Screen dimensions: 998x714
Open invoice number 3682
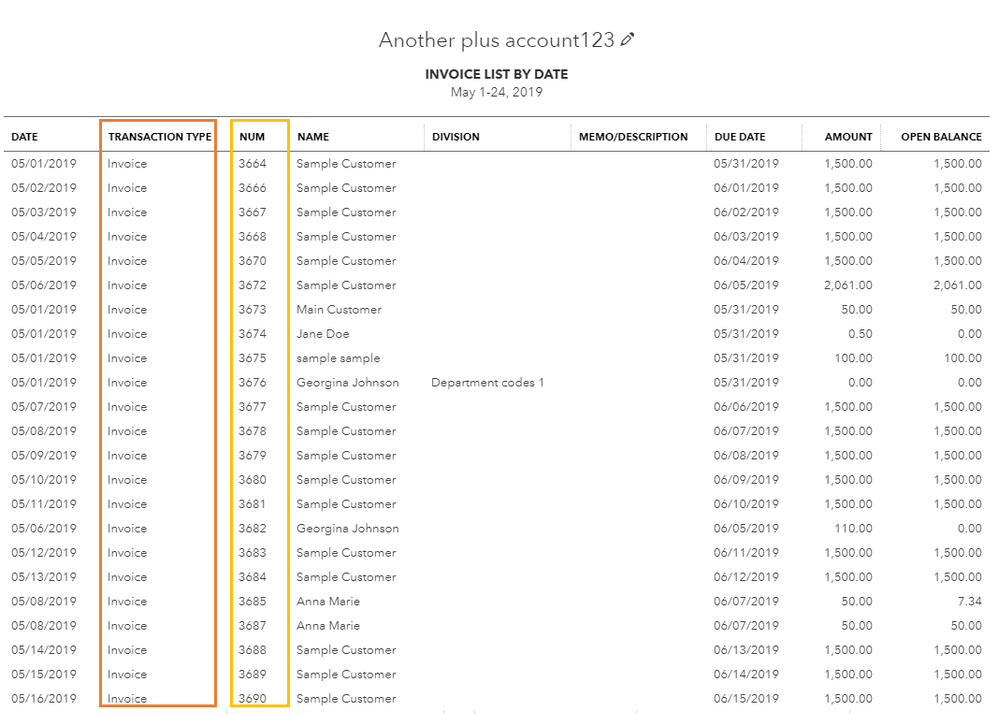(252, 529)
